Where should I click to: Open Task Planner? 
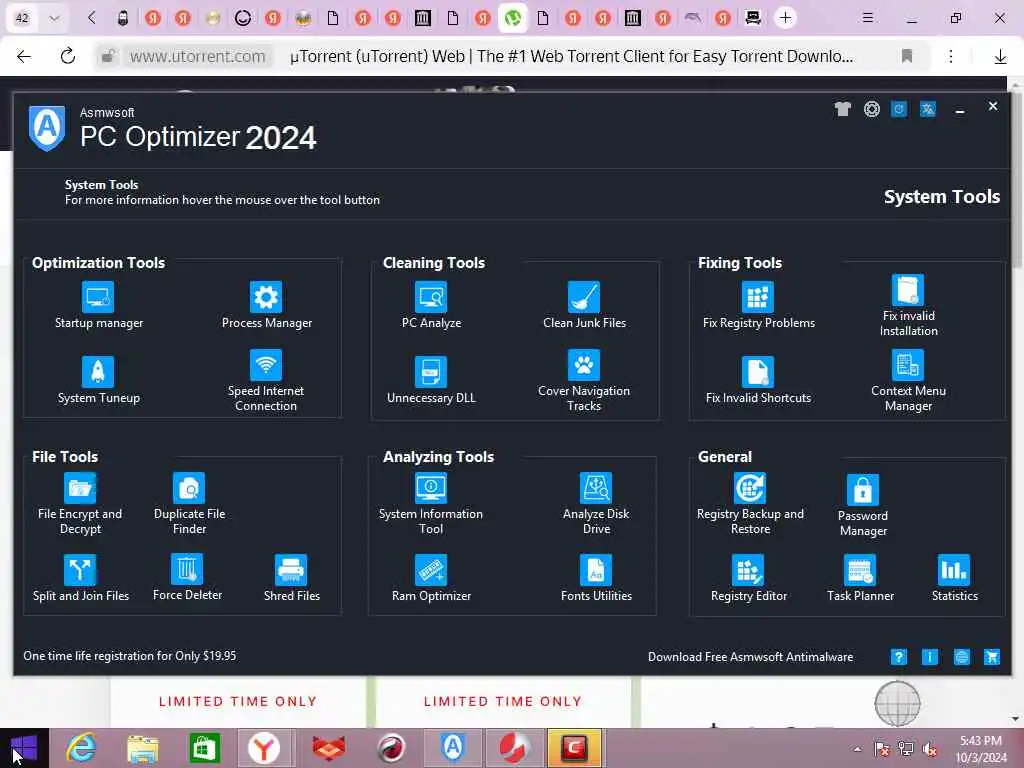point(860,578)
